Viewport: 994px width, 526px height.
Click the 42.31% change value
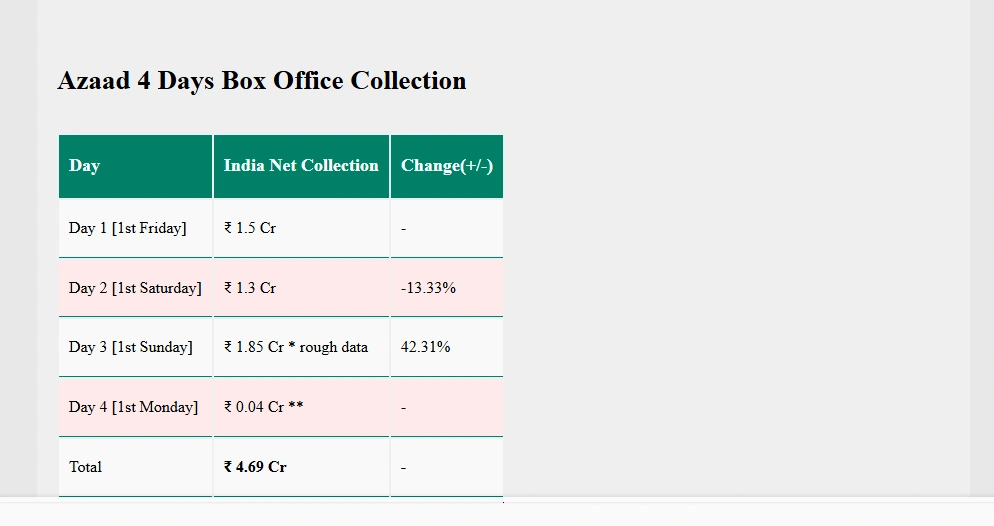425,347
